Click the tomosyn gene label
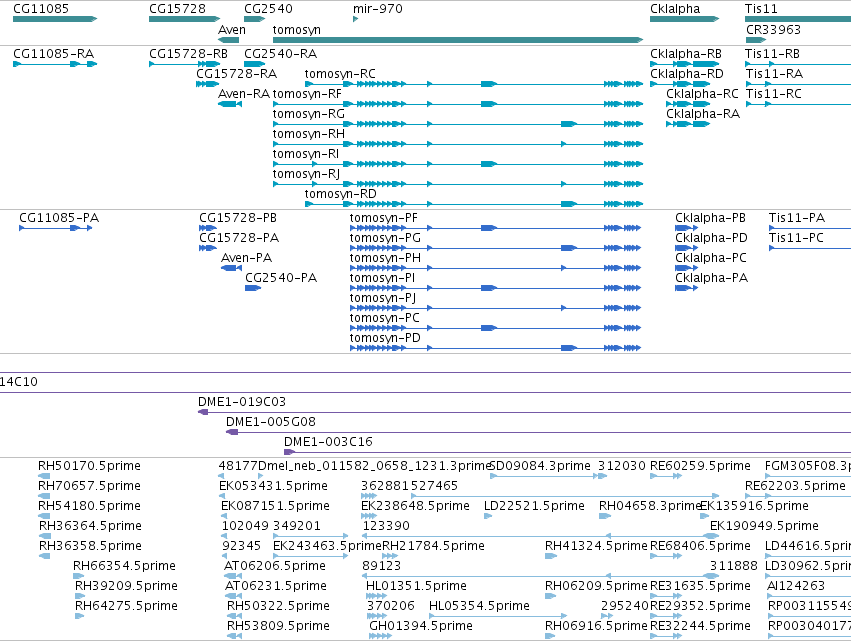The height and width of the screenshot is (641, 851). click(296, 30)
